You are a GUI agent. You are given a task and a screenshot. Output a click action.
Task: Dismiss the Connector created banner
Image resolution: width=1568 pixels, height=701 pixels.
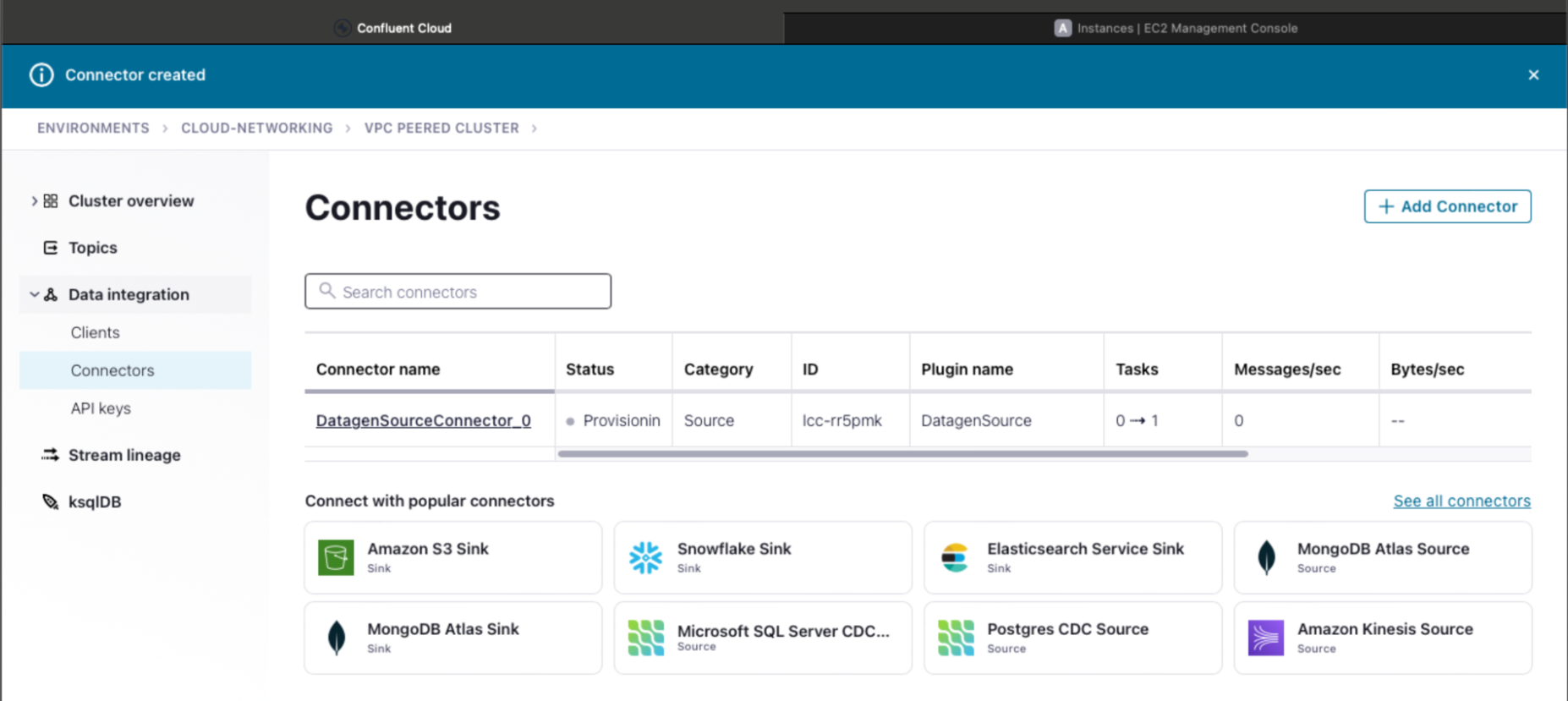pos(1533,75)
